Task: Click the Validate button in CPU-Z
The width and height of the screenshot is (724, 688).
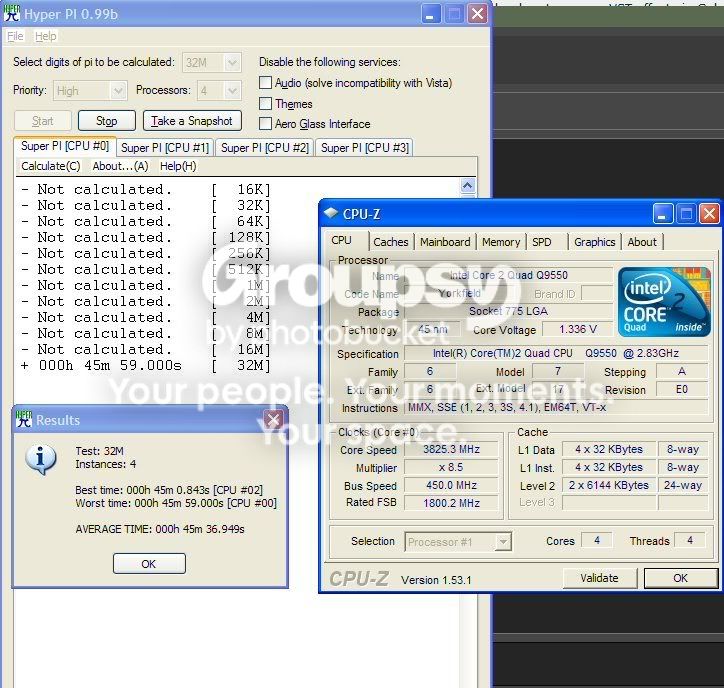Action: click(600, 578)
